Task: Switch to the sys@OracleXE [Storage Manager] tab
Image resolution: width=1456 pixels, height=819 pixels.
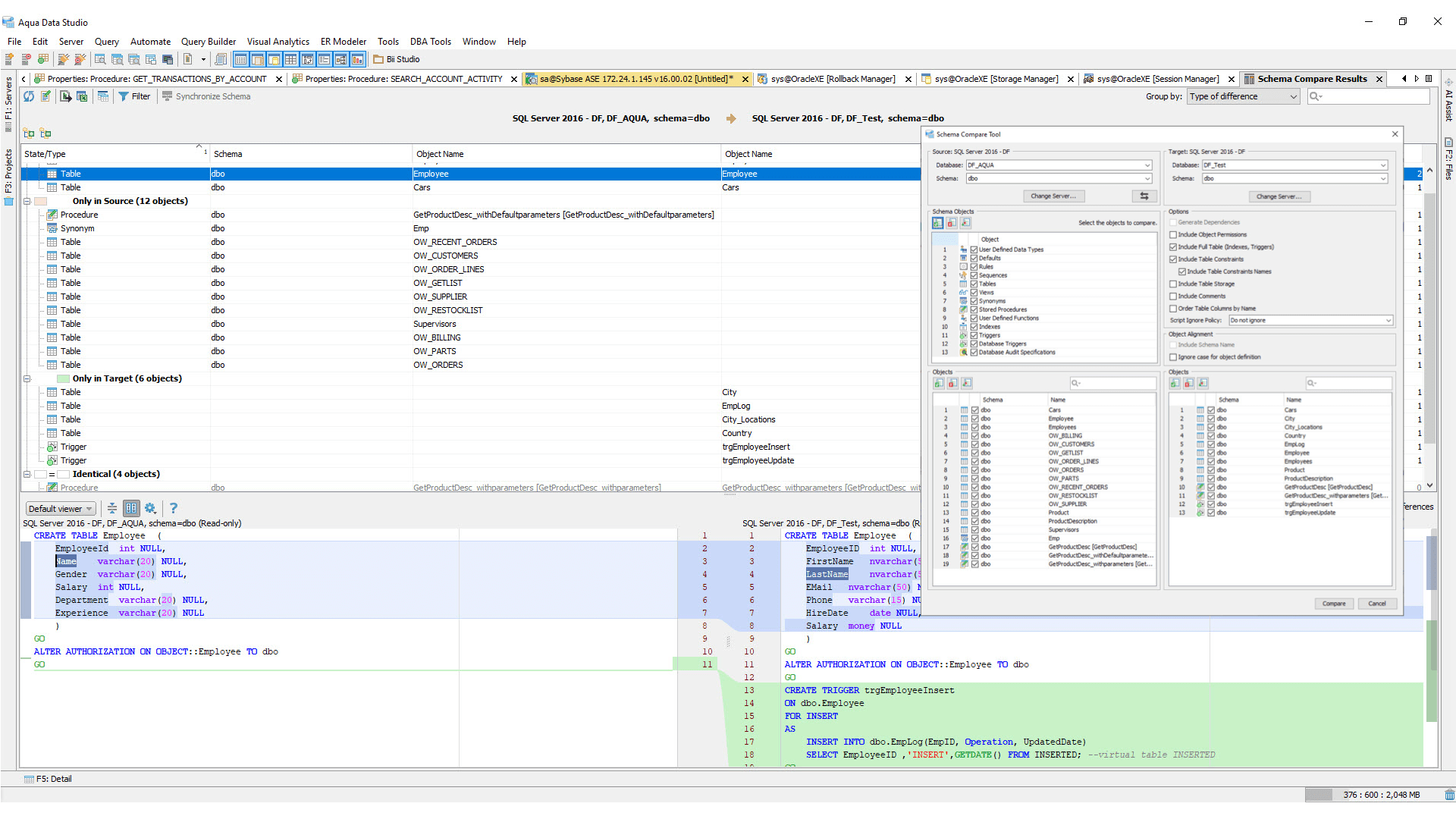Action: 997,79
